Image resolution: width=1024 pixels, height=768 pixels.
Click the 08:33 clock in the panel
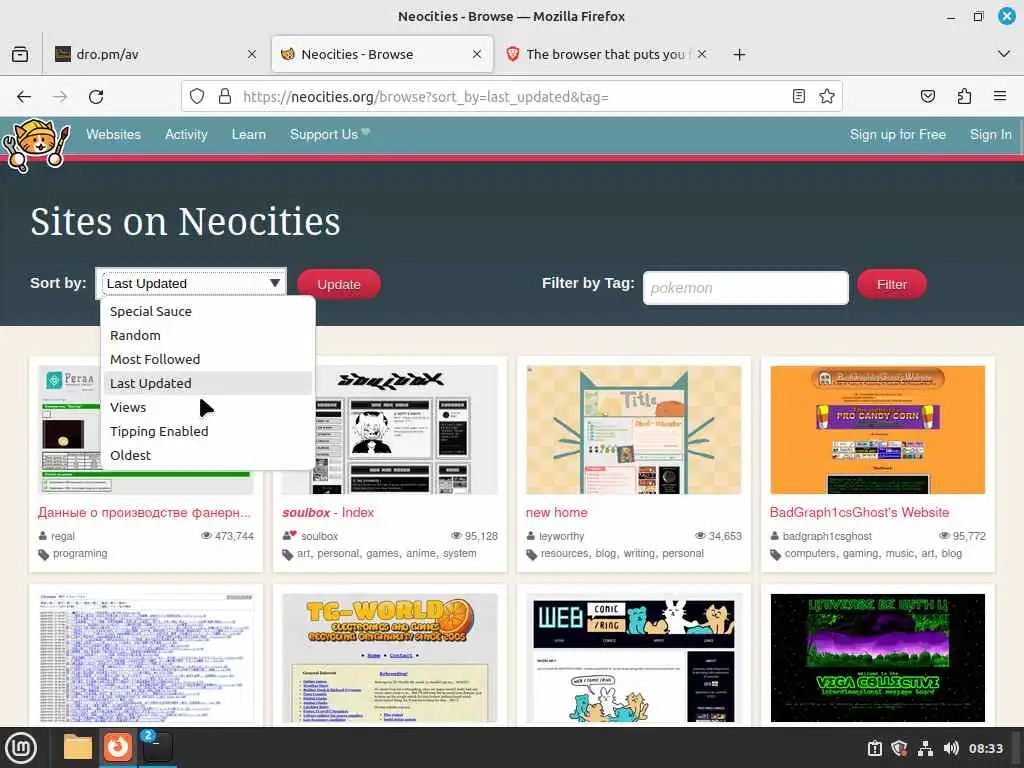(985, 748)
